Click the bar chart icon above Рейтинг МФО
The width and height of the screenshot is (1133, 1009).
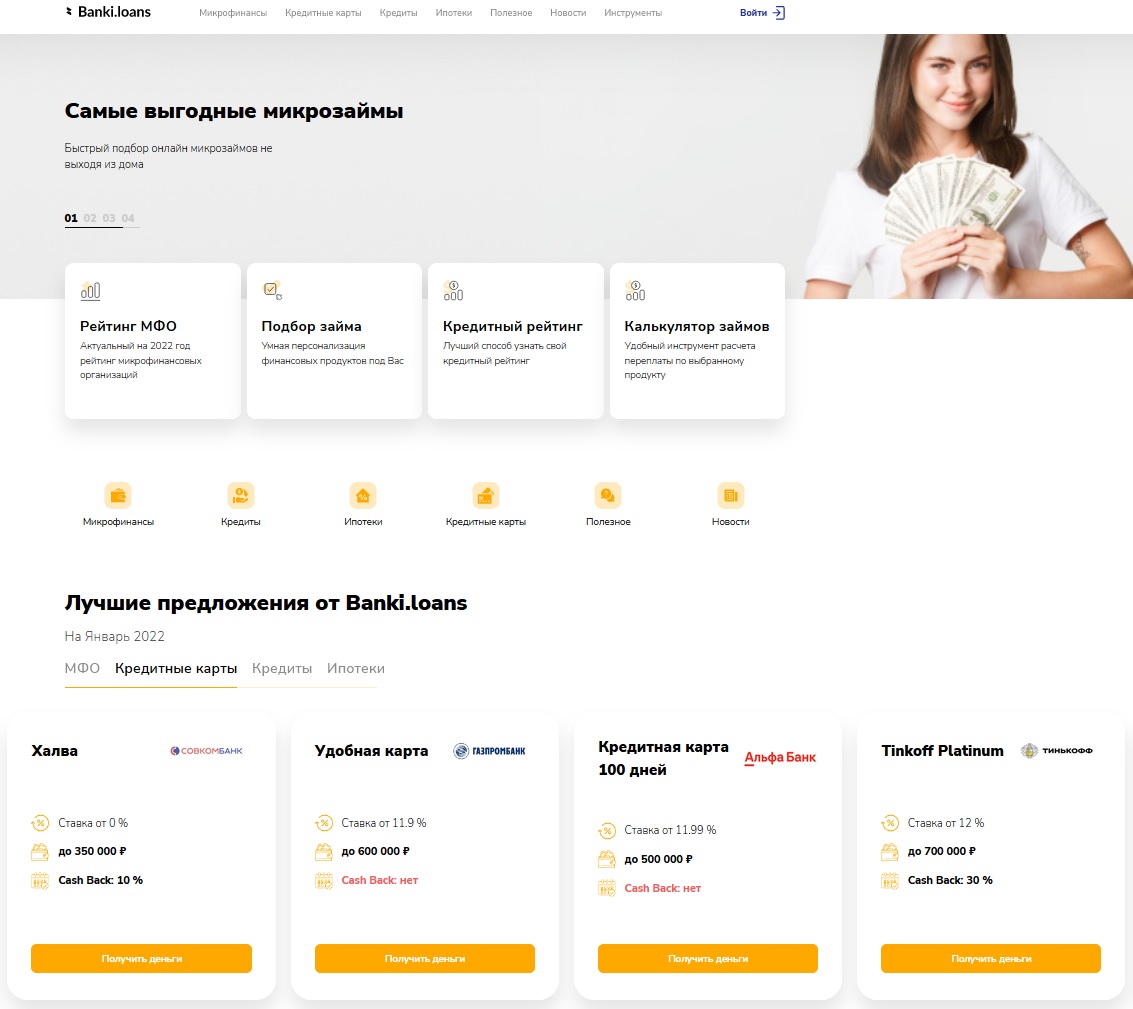[x=90, y=291]
